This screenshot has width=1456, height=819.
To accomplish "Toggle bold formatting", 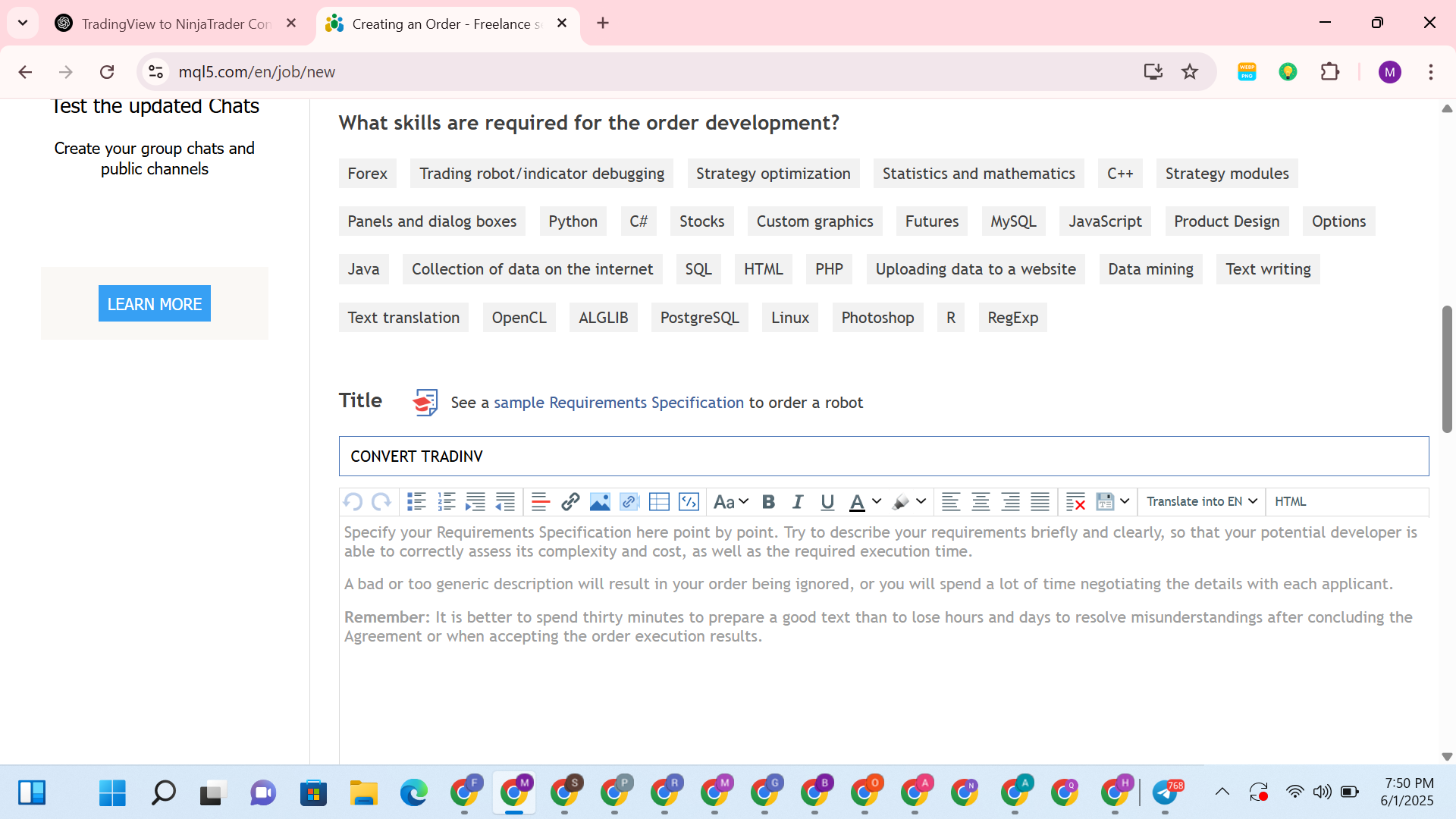I will pyautogui.click(x=768, y=501).
